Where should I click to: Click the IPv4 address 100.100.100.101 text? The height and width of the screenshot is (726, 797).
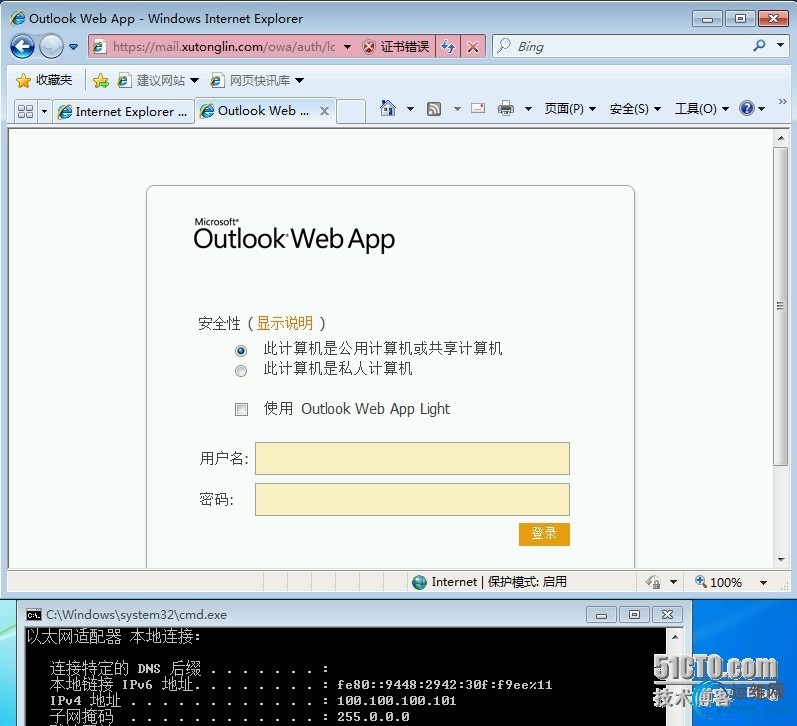[396, 701]
